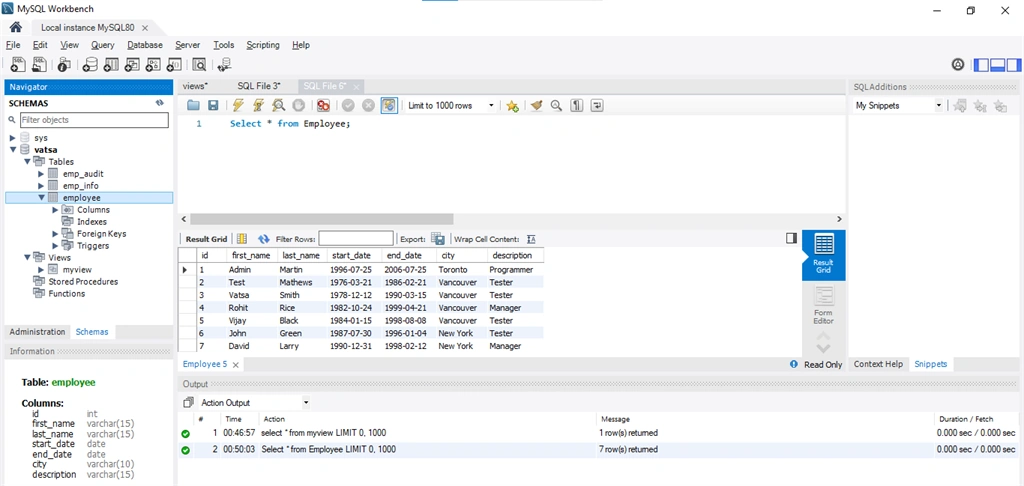Image resolution: width=1024 pixels, height=486 pixels.
Task: Open SQL script file in new tab
Action: click(40, 64)
